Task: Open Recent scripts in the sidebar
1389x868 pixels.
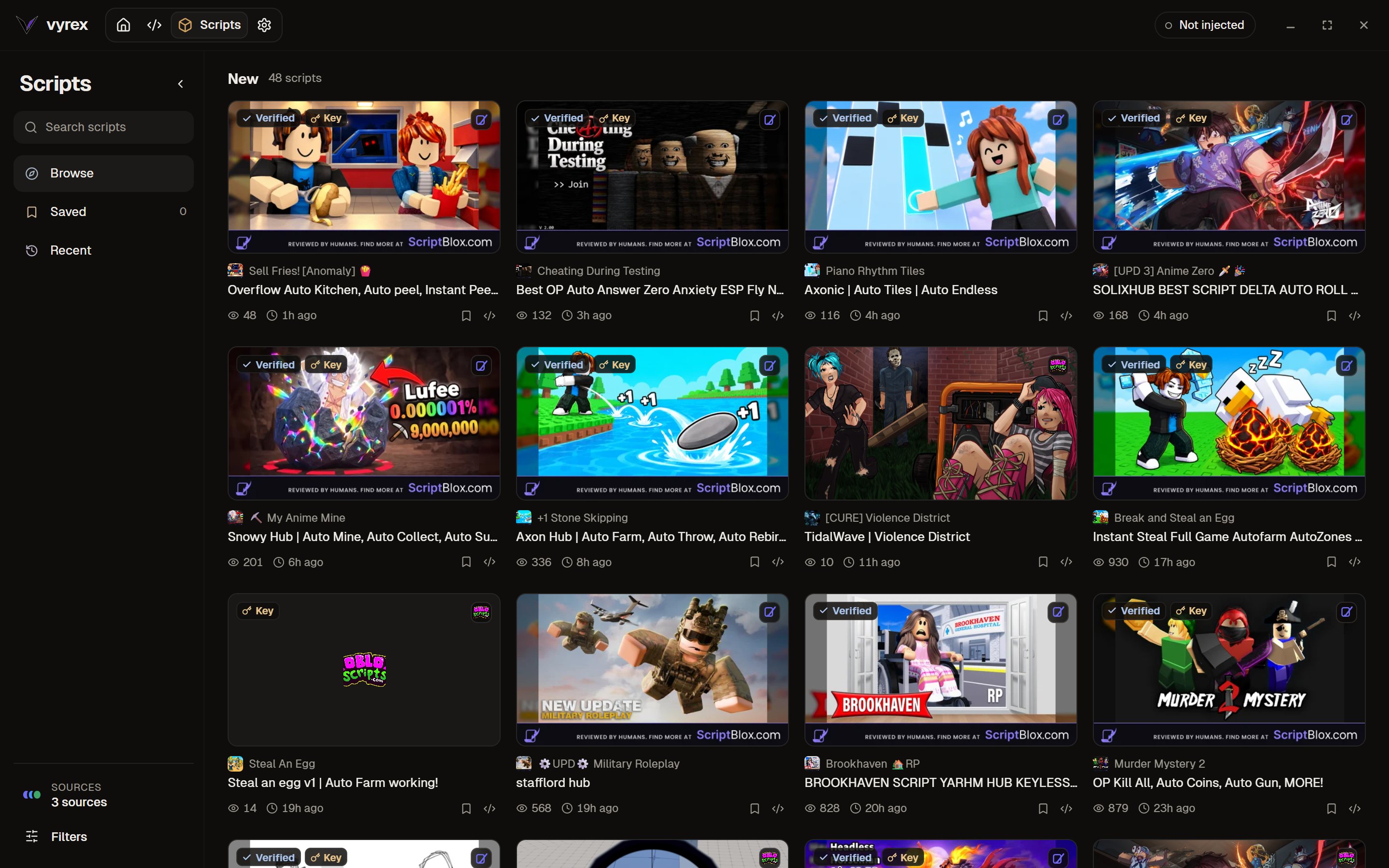Action: [103, 250]
